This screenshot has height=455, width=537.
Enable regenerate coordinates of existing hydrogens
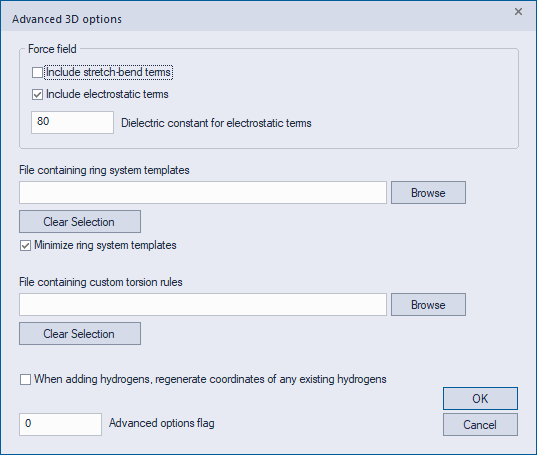pyautogui.click(x=25, y=379)
